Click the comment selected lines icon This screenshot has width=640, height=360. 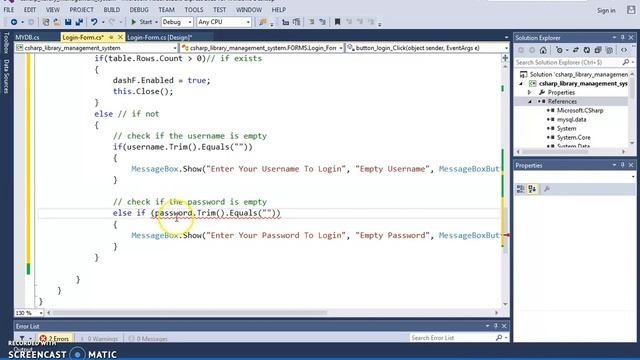pyautogui.click(x=285, y=22)
